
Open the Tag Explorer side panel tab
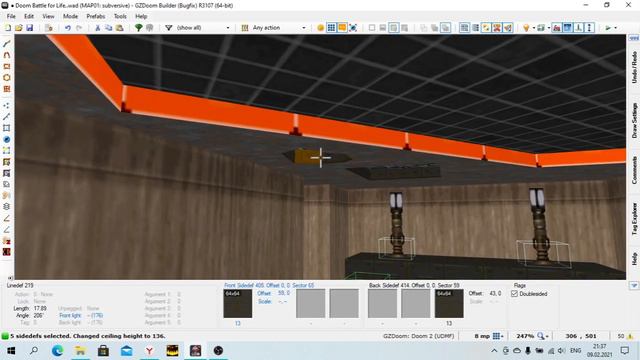[x=634, y=219]
